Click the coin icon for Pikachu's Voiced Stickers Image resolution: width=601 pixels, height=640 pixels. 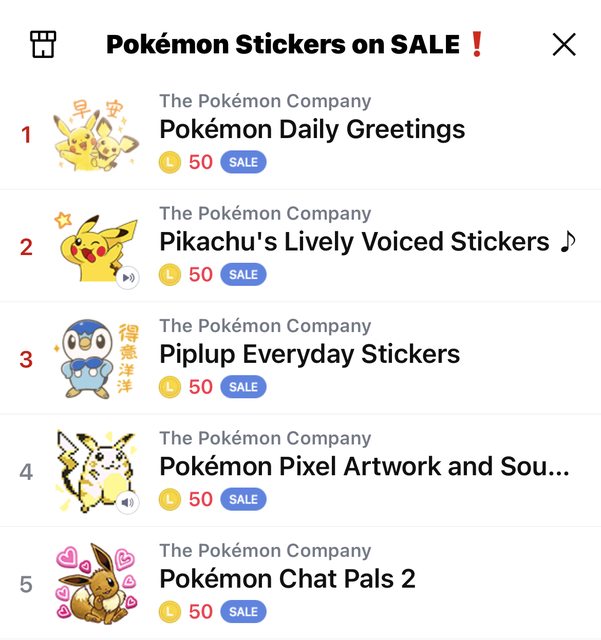170,274
